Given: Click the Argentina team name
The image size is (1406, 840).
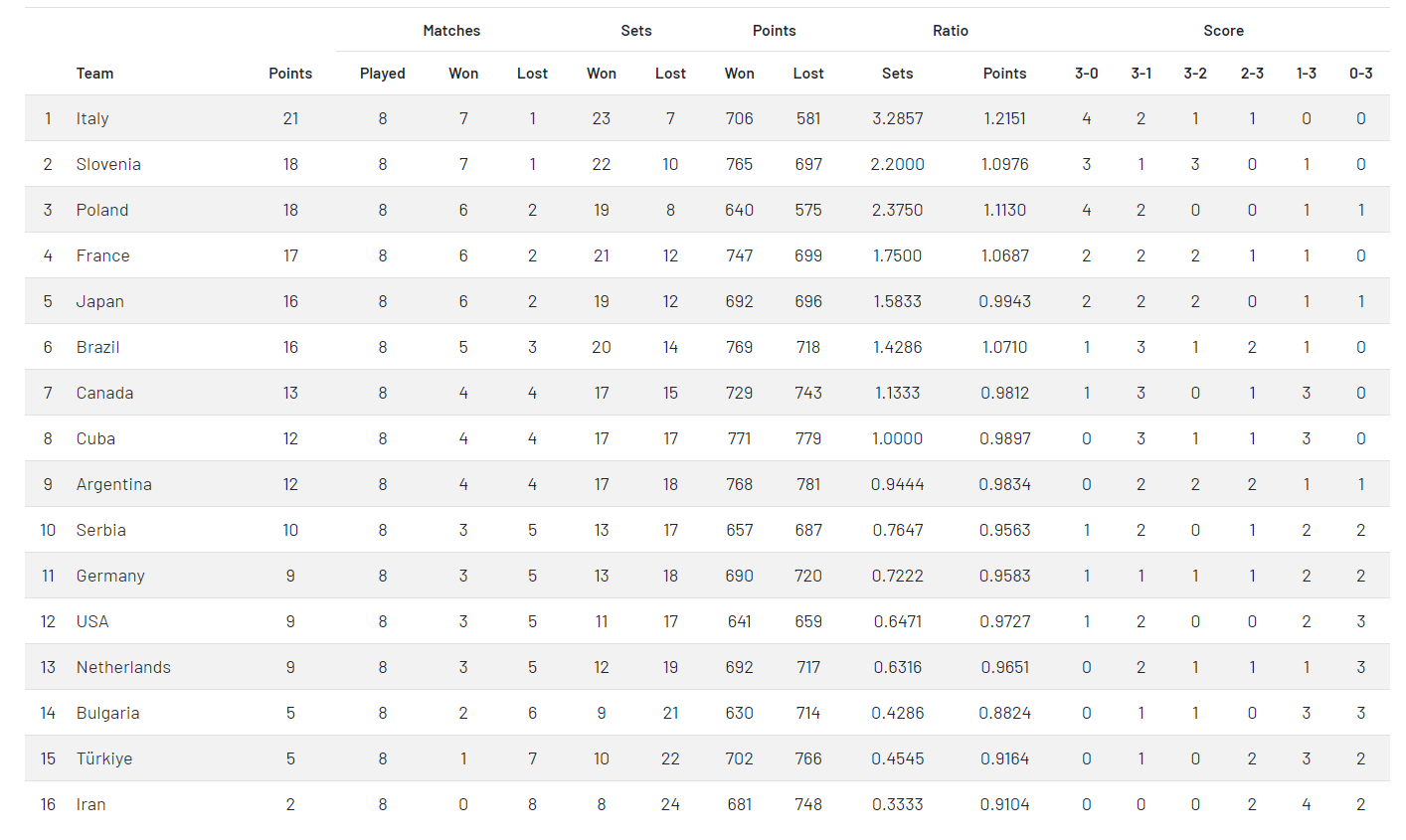Looking at the screenshot, I should 114,484.
